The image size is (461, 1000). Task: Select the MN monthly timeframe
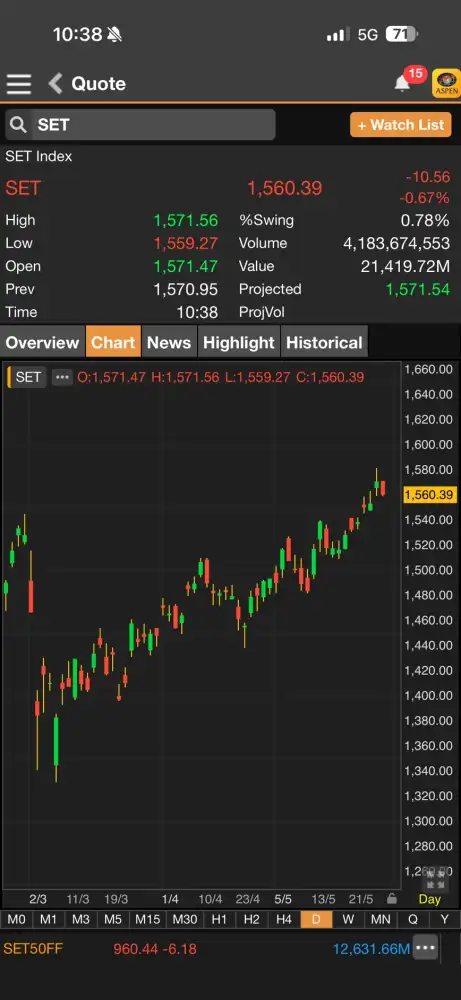[381, 919]
